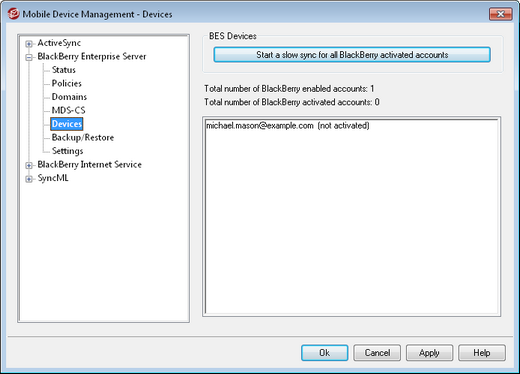Screen dimensions: 520x374
Task: Open the Policies tree item
Action: tap(67, 83)
